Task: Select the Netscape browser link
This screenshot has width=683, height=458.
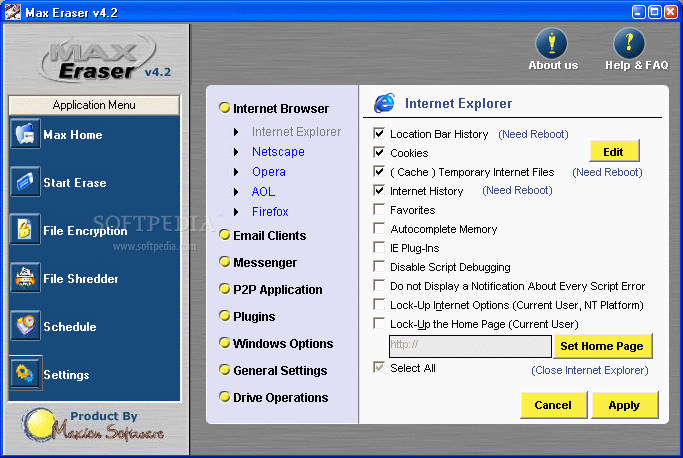Action: (278, 152)
